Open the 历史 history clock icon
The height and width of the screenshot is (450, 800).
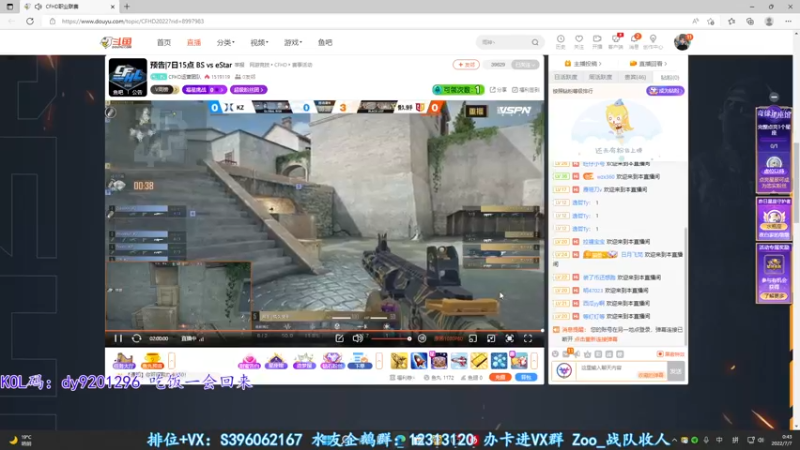pos(560,41)
